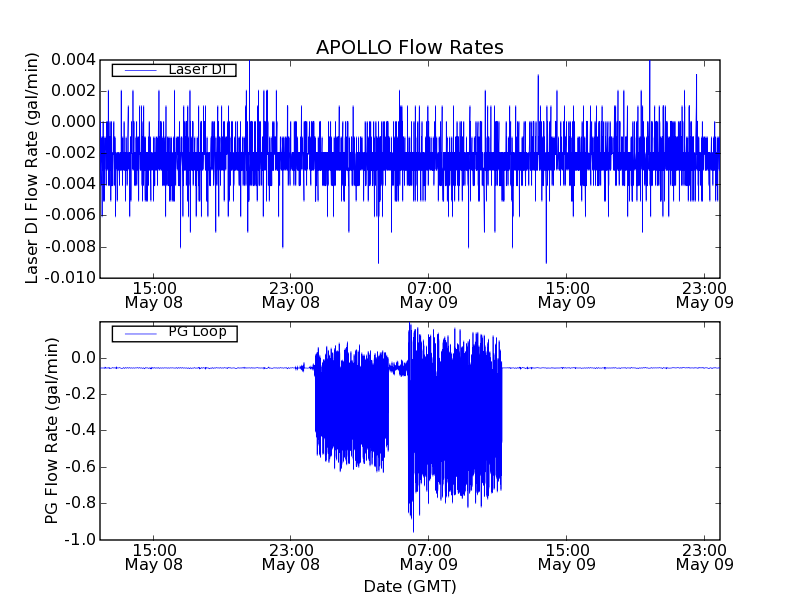This screenshot has width=800, height=600.
Task: Click the PG Flow Rate y-axis label
Action: point(51,431)
